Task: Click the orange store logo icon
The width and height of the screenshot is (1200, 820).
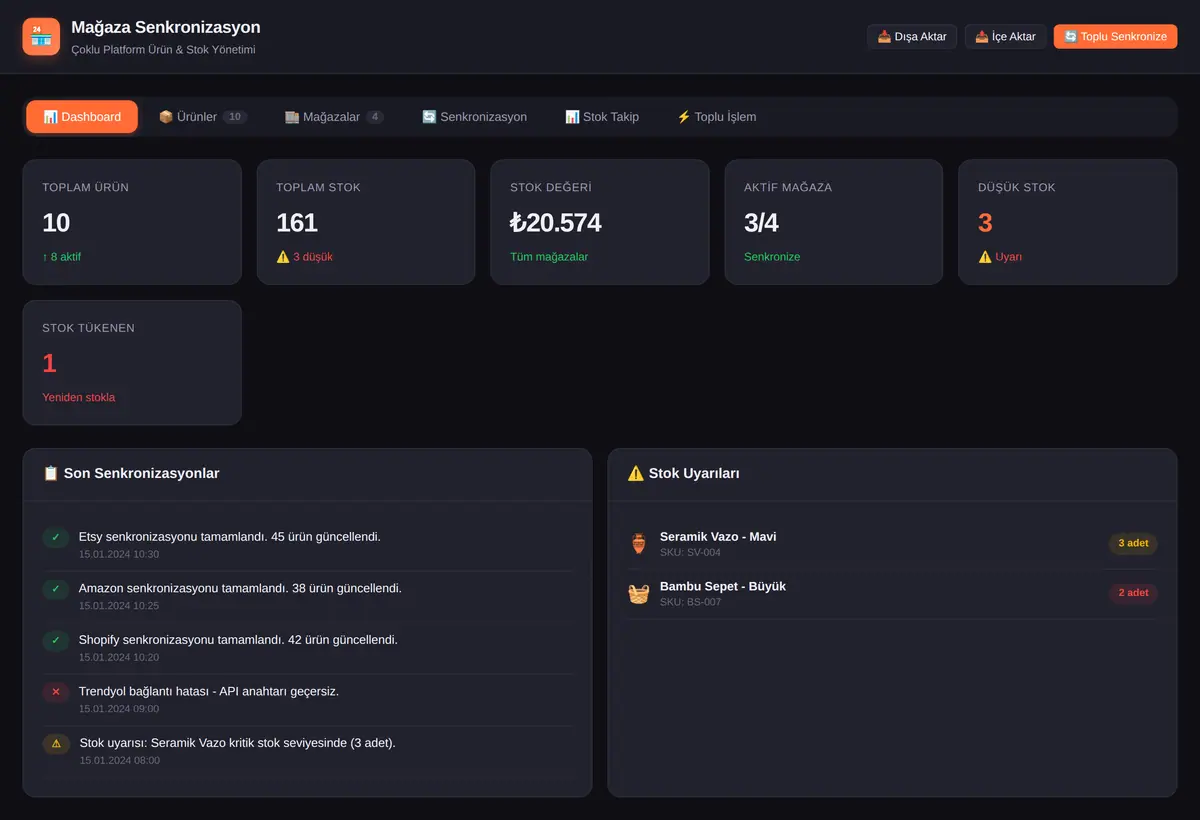Action: click(41, 36)
